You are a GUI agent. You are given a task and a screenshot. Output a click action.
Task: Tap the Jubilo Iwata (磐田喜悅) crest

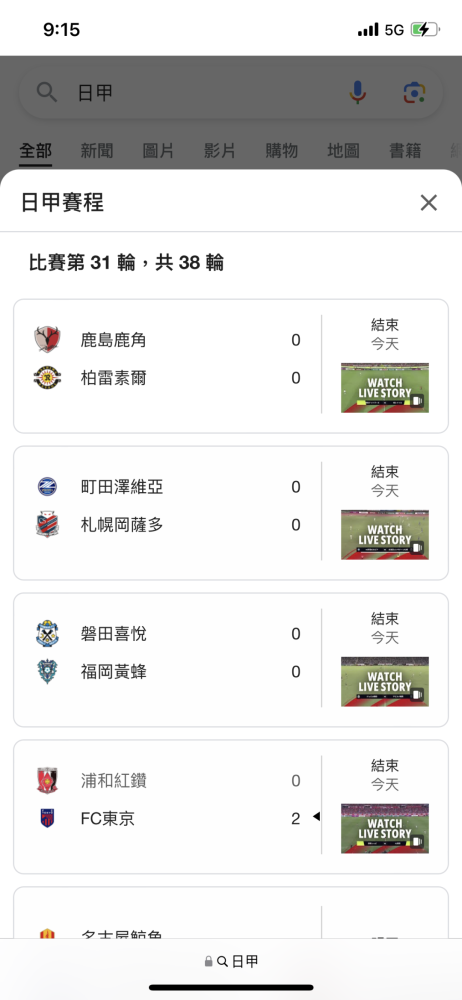47,633
